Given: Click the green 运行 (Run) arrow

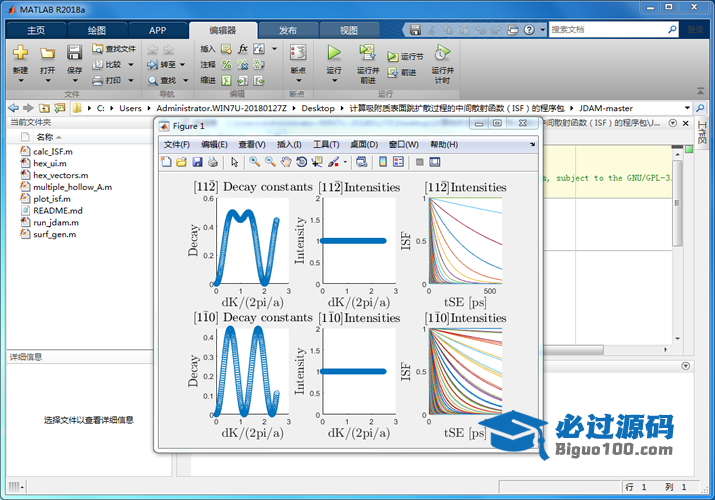Looking at the screenshot, I should click(x=334, y=53).
